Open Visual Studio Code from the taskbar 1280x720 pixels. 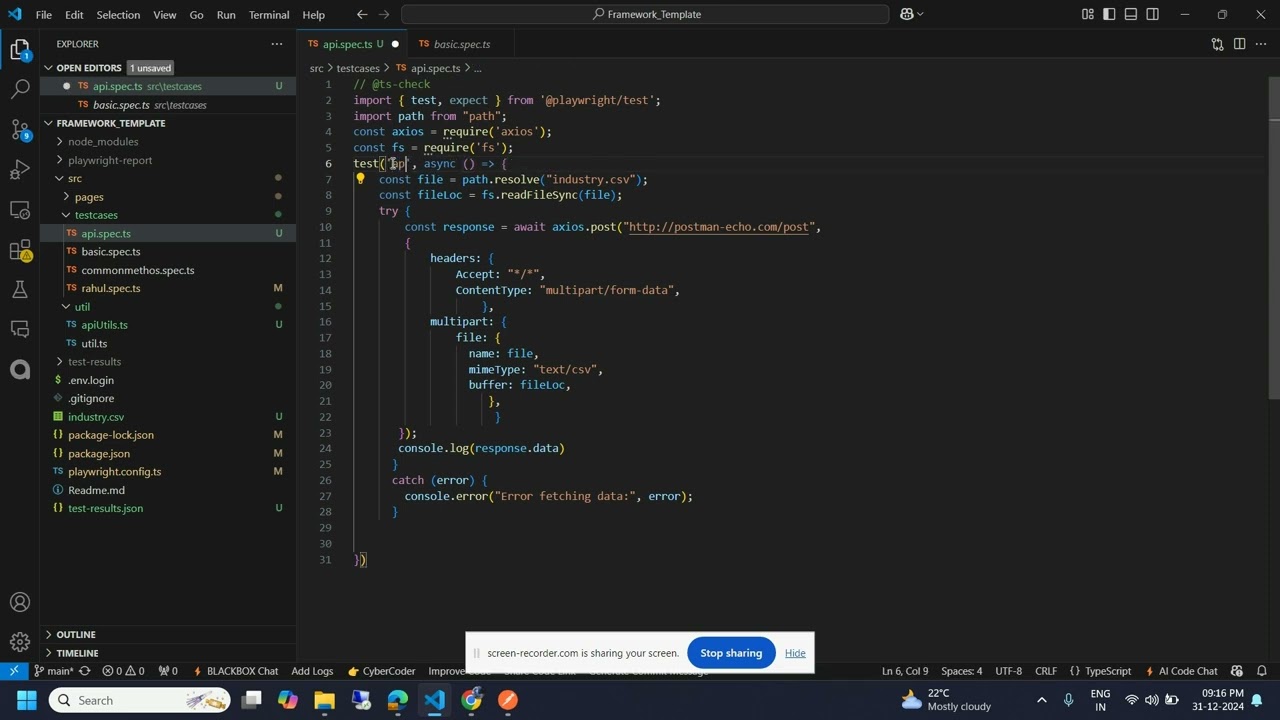point(434,700)
